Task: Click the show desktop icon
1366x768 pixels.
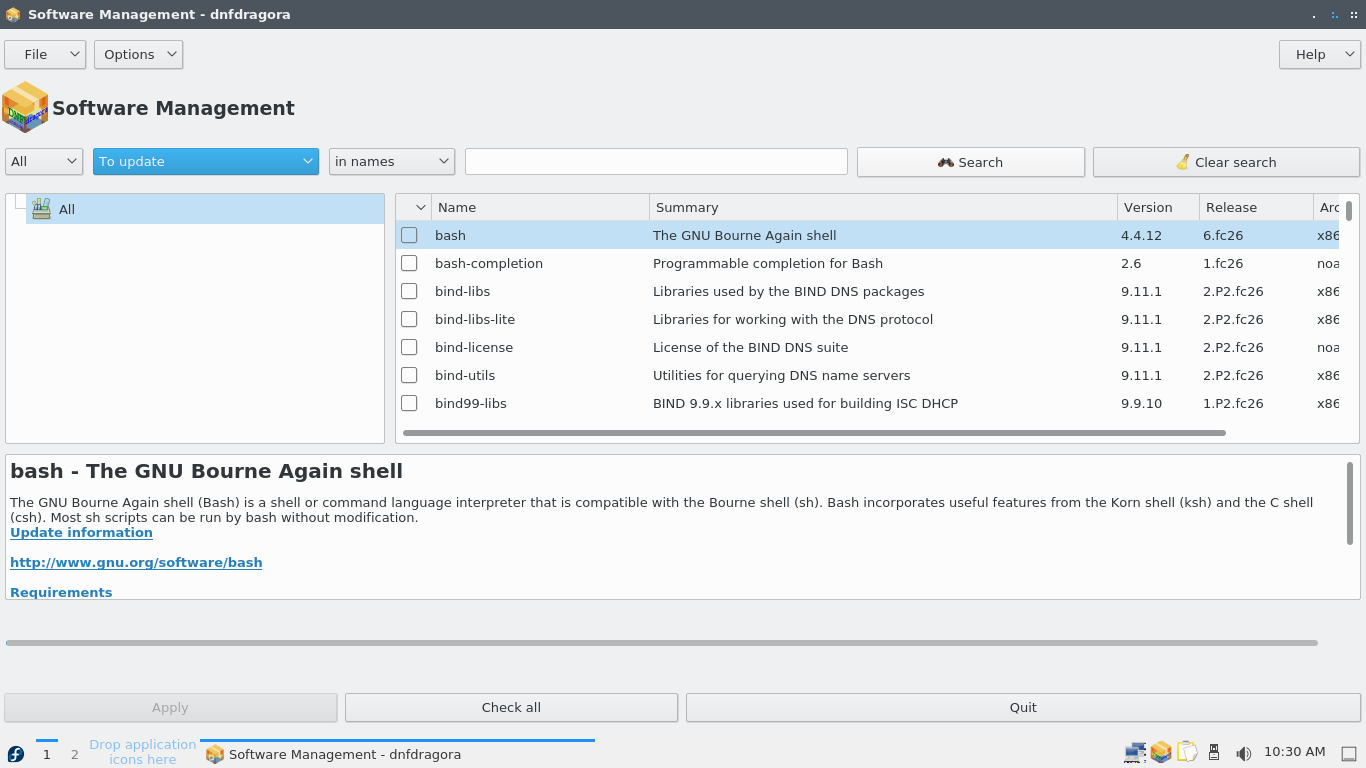Action: pyautogui.click(x=1349, y=754)
